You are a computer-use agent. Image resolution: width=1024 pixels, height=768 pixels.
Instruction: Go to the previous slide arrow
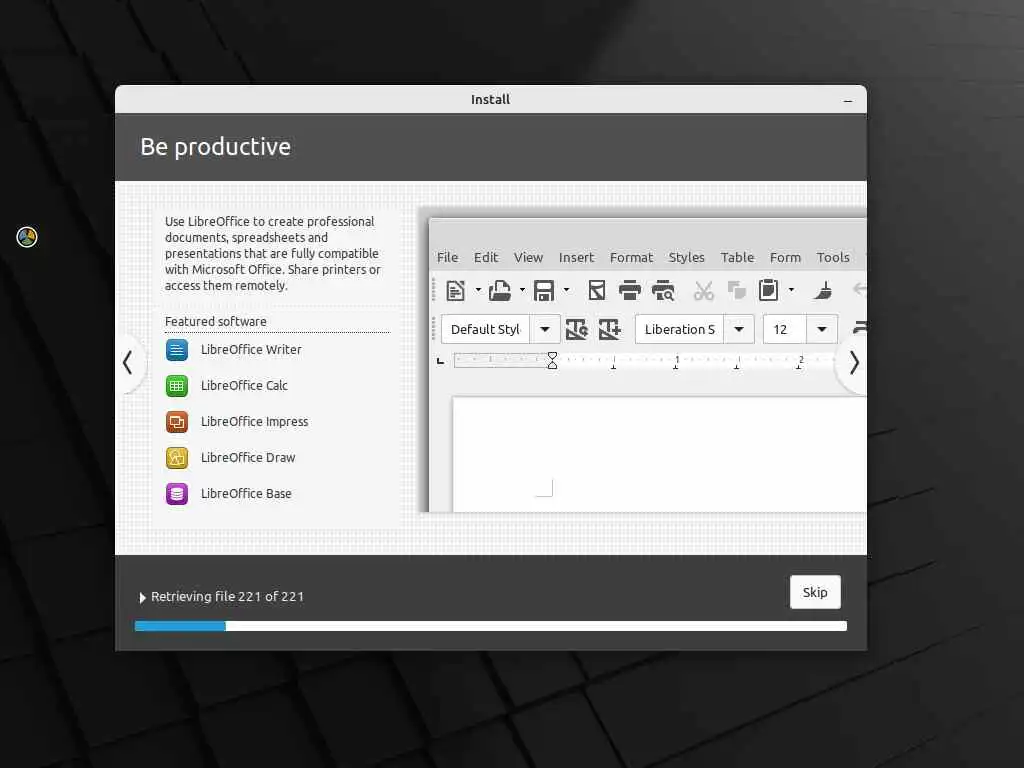(x=129, y=363)
